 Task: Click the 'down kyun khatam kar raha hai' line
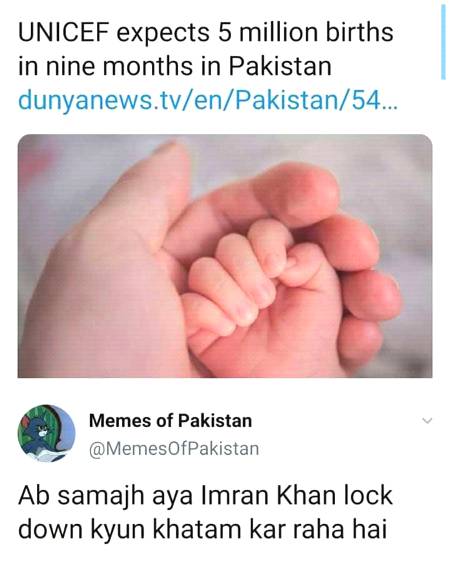click(x=203, y=529)
